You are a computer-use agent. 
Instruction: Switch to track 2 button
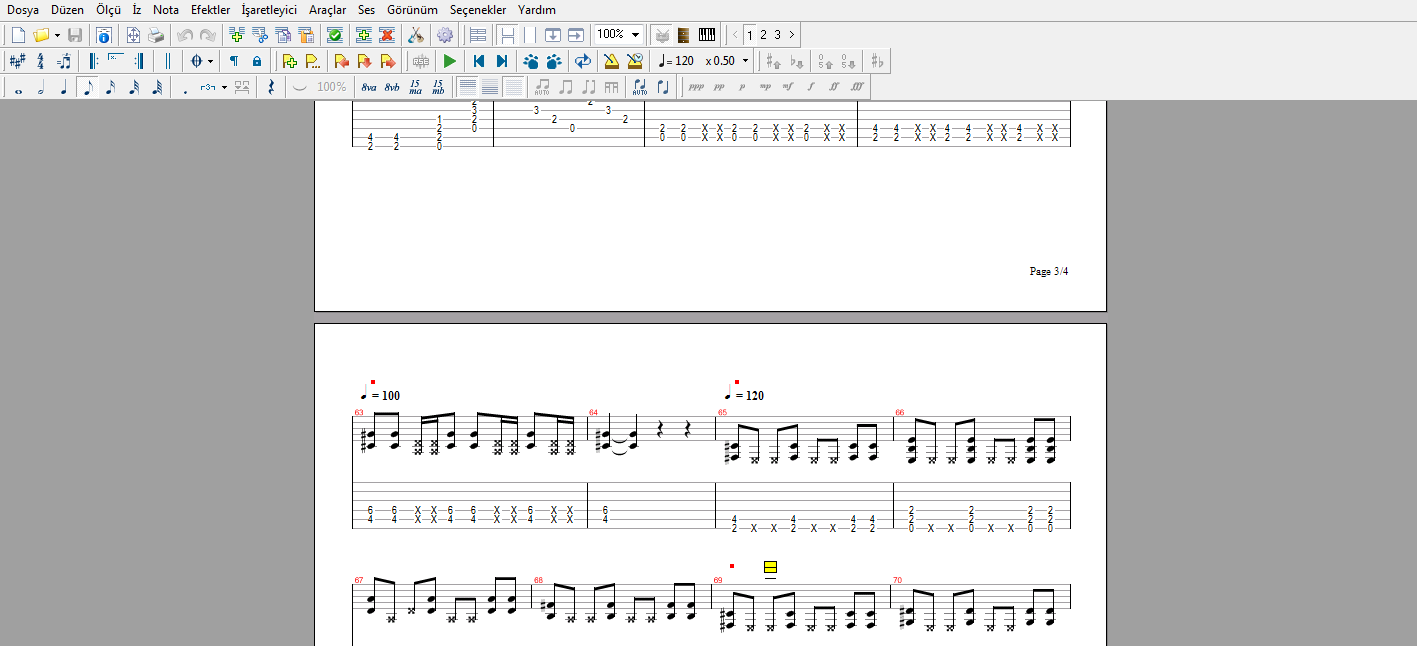[763, 35]
